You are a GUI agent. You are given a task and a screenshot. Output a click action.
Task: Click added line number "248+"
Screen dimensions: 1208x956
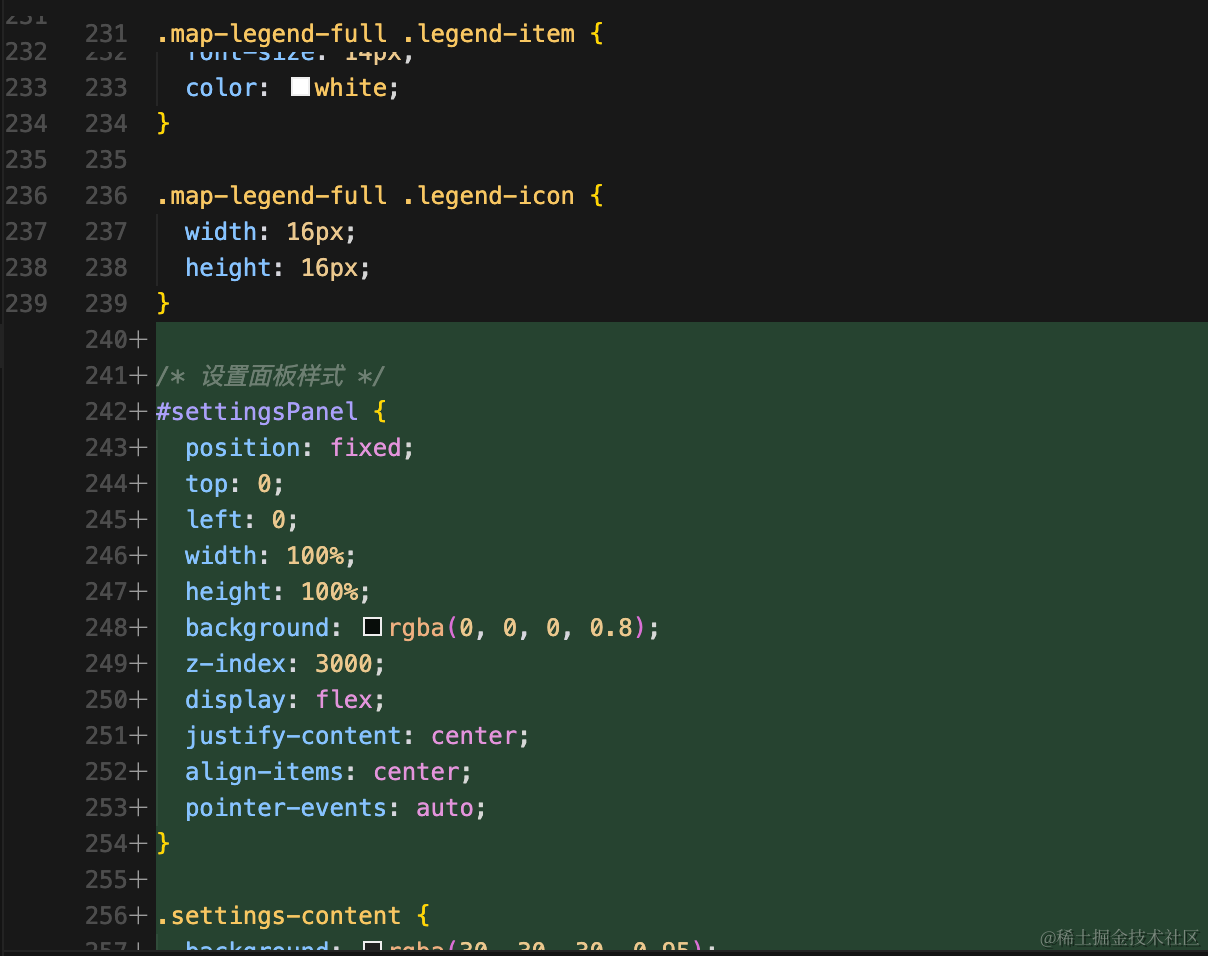116,627
